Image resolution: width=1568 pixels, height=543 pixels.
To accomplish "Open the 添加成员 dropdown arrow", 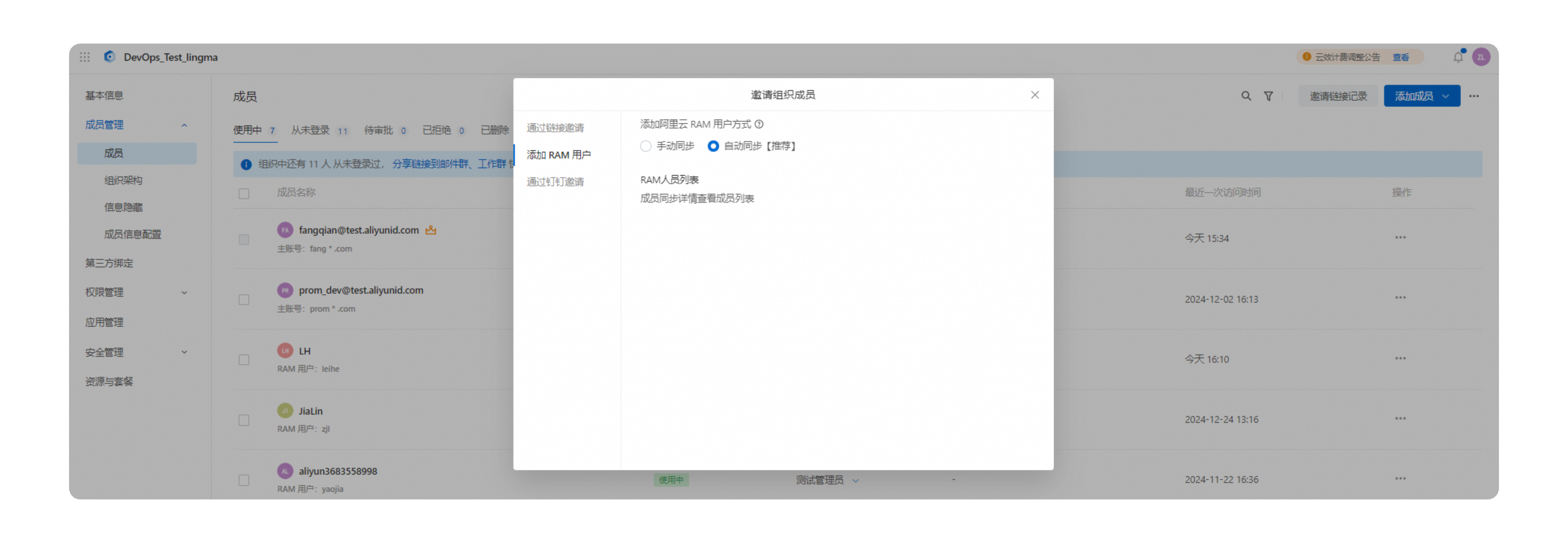I will click(x=1446, y=96).
